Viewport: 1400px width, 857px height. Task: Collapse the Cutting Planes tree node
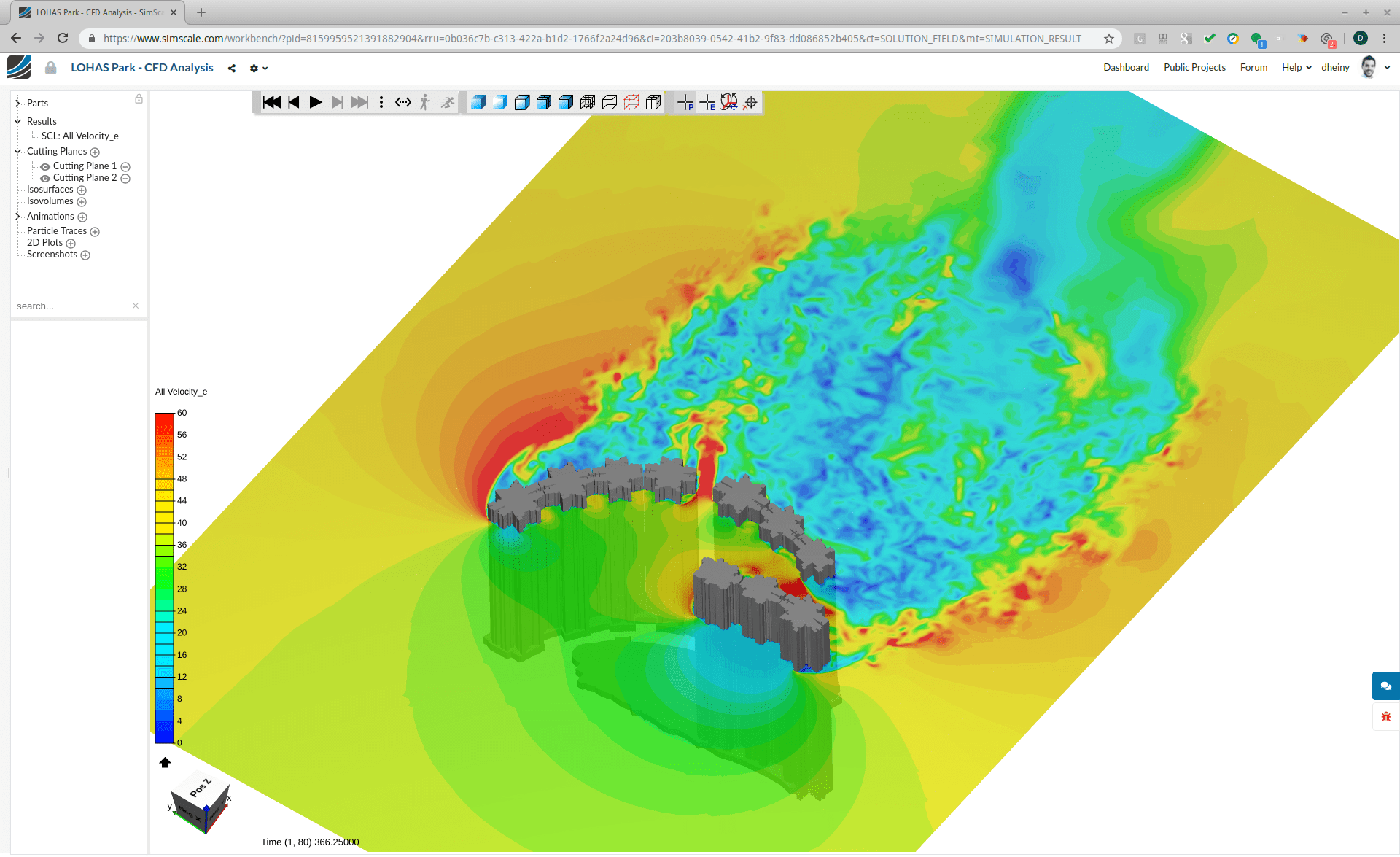(x=17, y=151)
